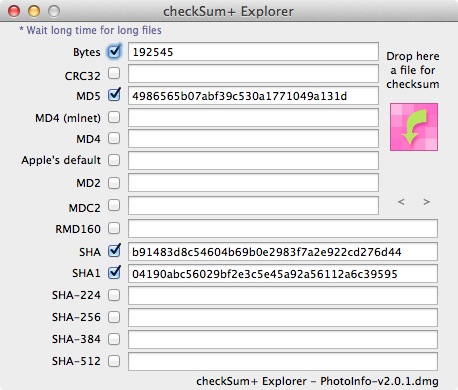Image resolution: width=458 pixels, height=390 pixels.
Task: Click the 'Apple's default' label
Action: coord(61,160)
